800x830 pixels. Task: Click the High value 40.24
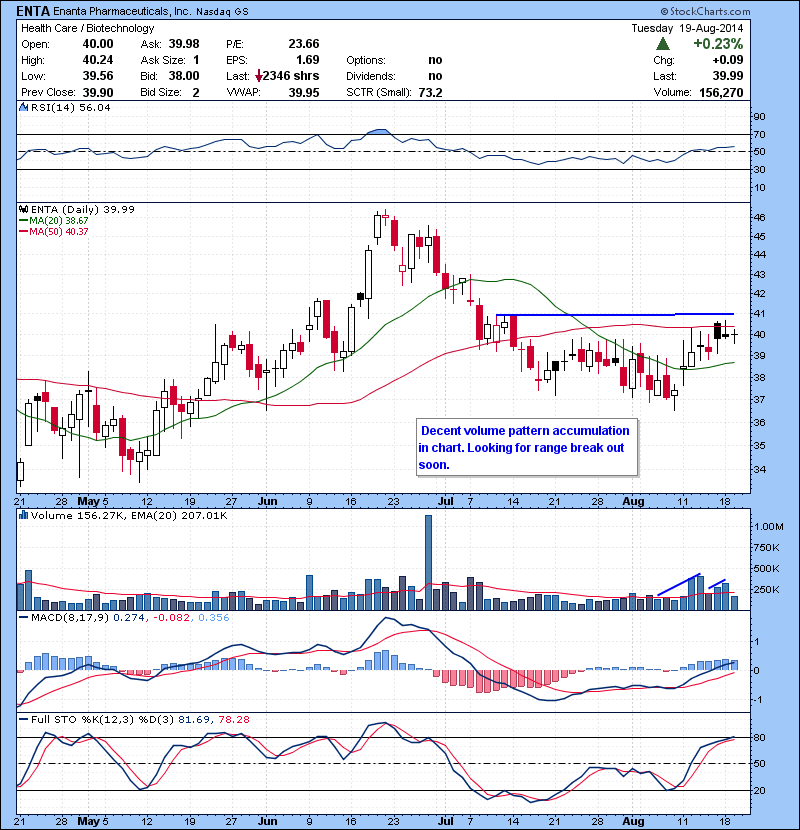click(98, 60)
